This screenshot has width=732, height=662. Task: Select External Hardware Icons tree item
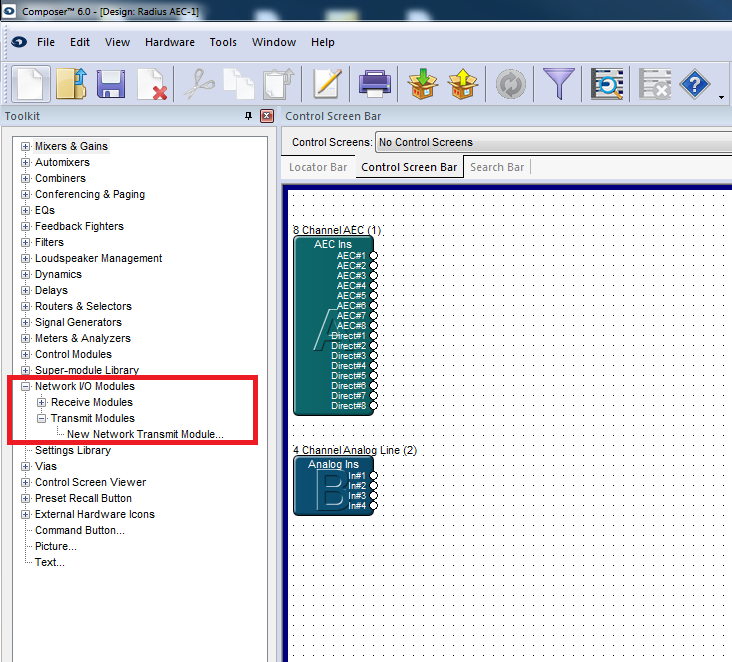[x=95, y=514]
